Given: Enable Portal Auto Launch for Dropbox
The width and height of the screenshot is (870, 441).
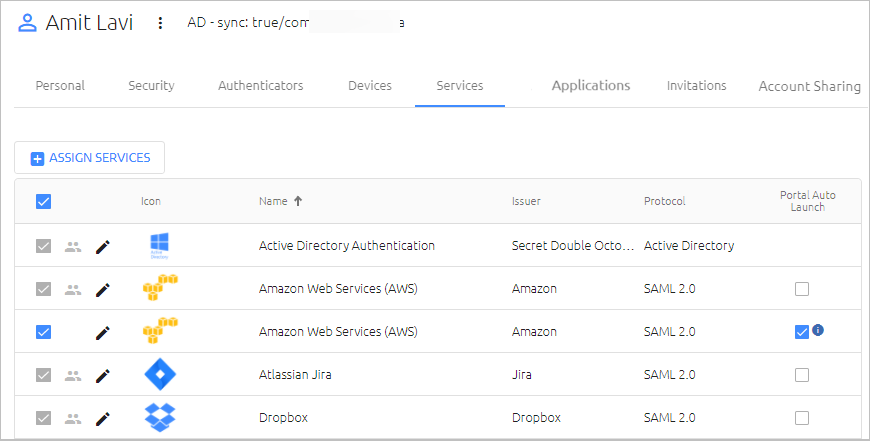Looking at the screenshot, I should [x=802, y=418].
